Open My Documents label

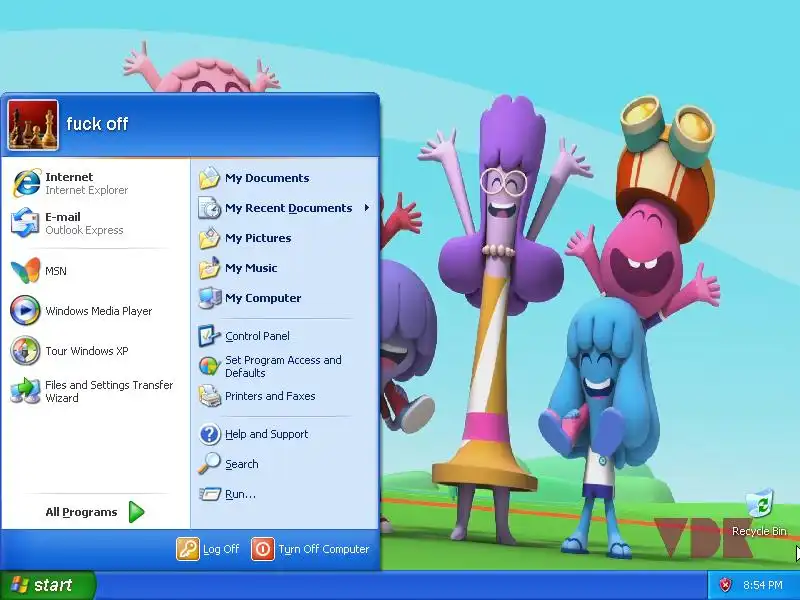267,178
